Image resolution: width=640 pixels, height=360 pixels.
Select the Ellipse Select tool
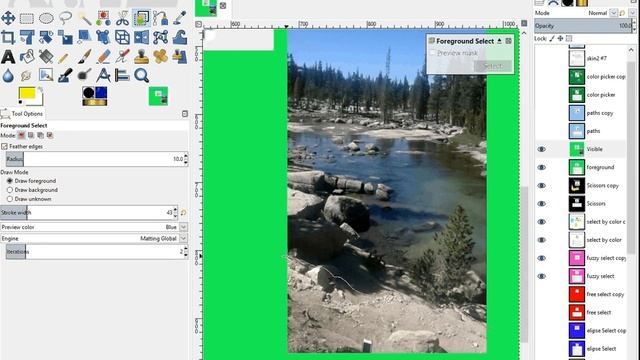[46, 18]
